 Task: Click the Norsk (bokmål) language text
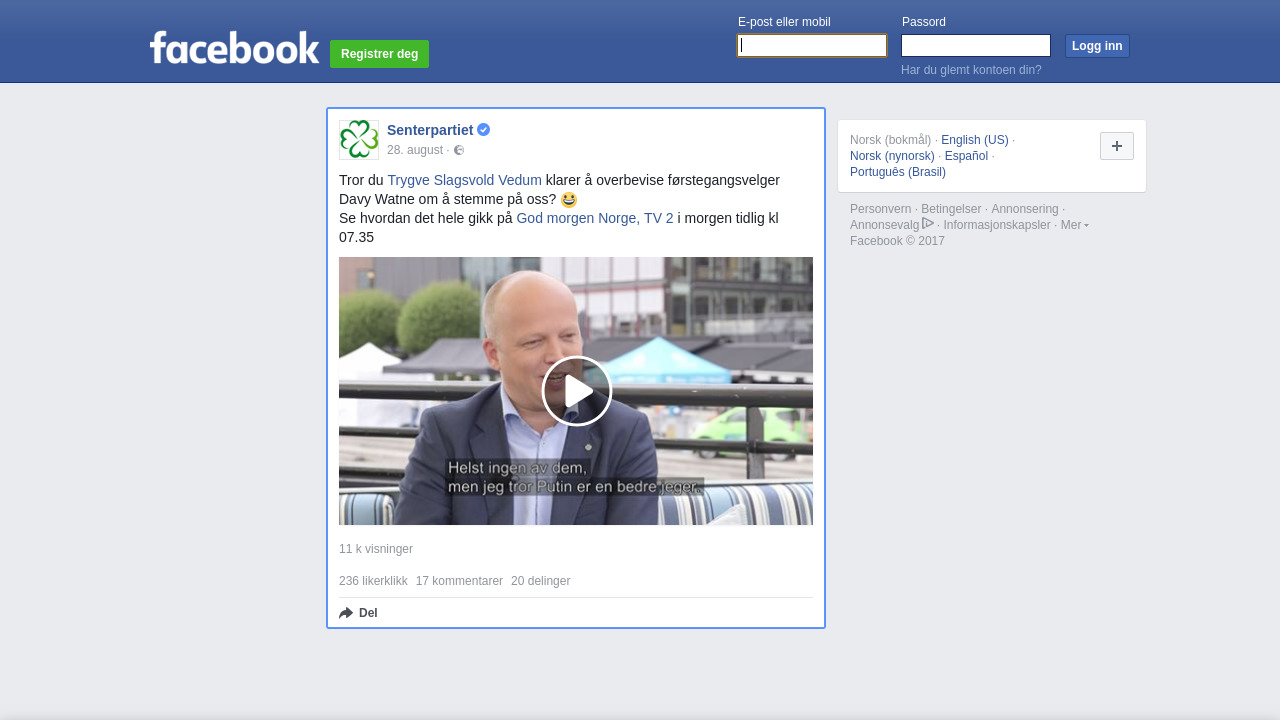click(x=890, y=140)
